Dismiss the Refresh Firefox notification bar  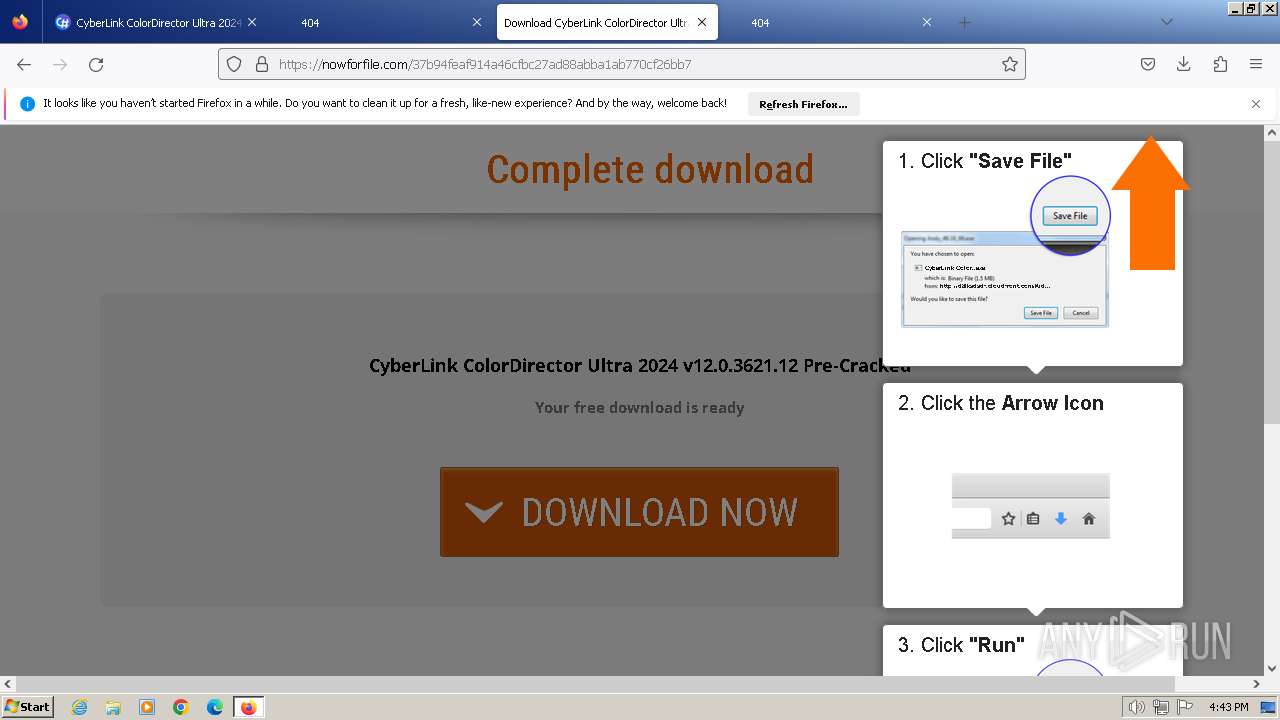click(1256, 104)
